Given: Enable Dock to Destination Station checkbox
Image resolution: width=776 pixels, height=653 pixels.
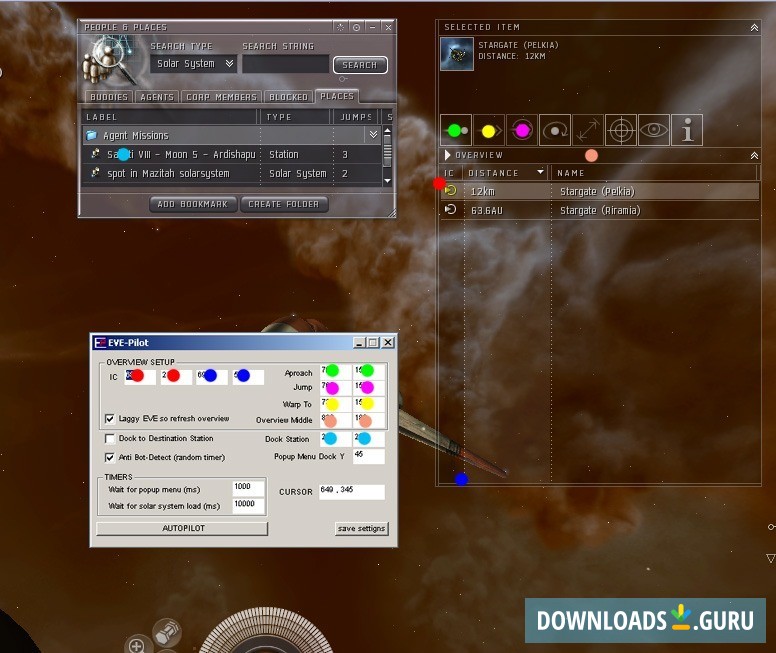Looking at the screenshot, I should [x=110, y=438].
